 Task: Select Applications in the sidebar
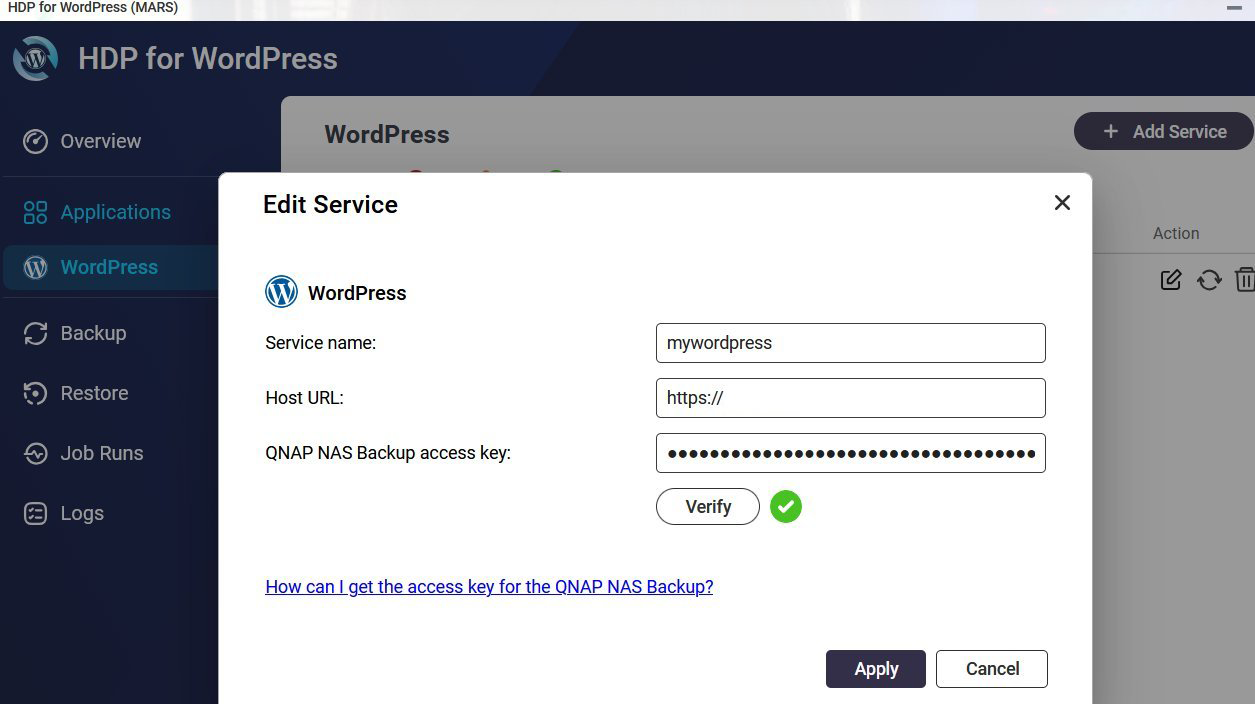[115, 212]
